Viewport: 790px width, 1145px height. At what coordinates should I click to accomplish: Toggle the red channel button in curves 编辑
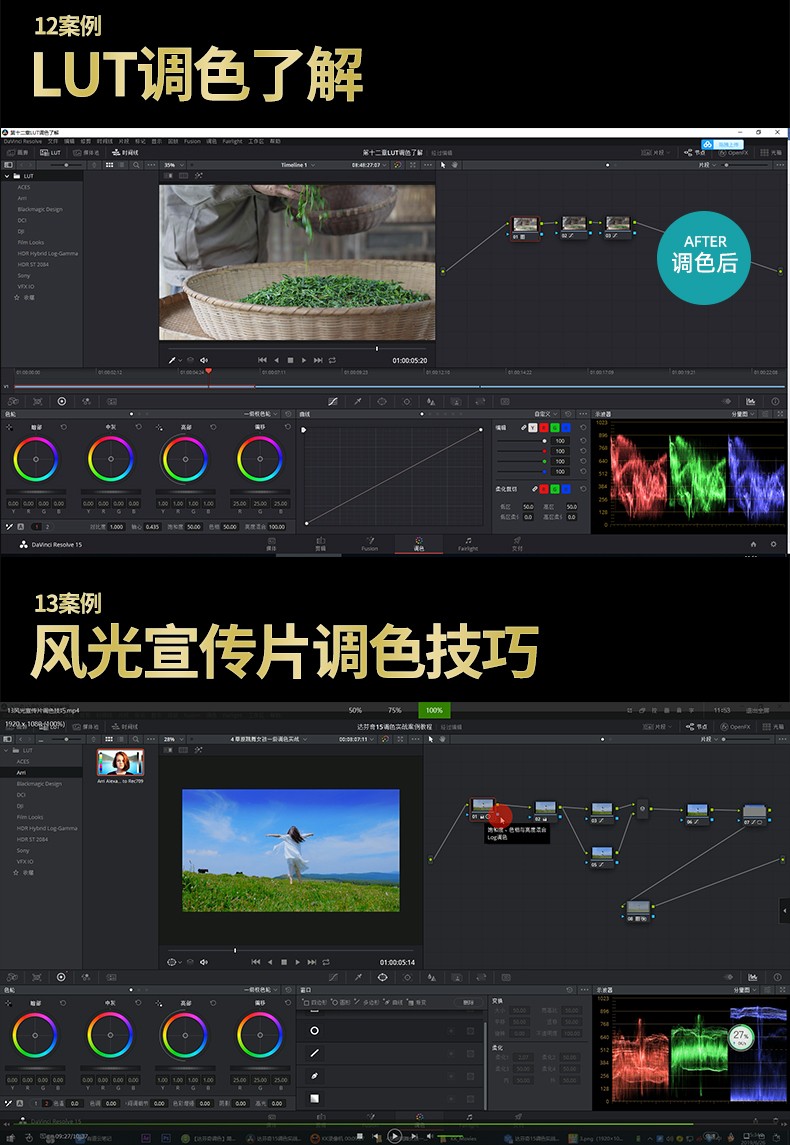point(544,427)
